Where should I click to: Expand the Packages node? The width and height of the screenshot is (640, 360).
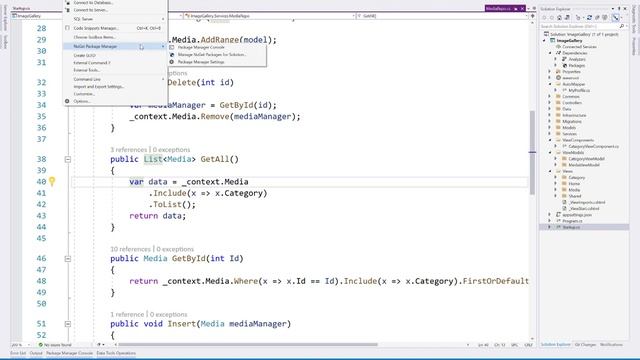click(x=556, y=65)
